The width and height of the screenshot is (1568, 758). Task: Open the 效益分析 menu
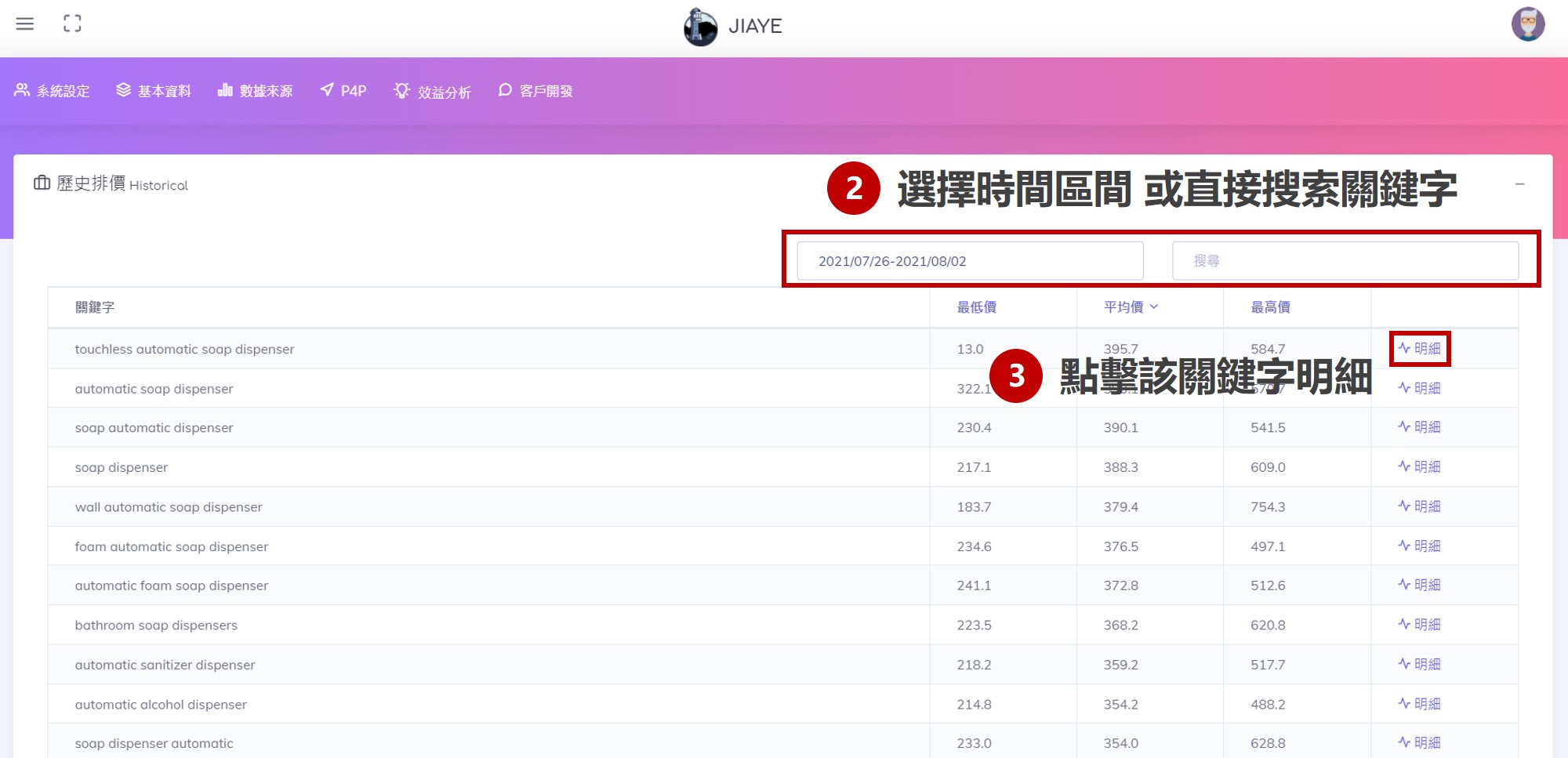432,92
